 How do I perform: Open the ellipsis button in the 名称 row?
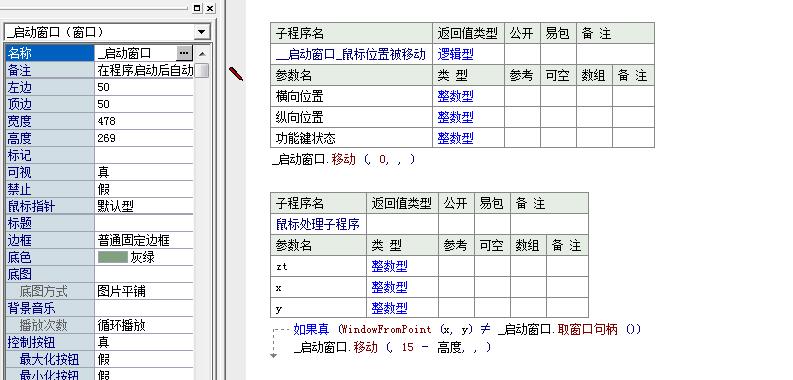(185, 53)
